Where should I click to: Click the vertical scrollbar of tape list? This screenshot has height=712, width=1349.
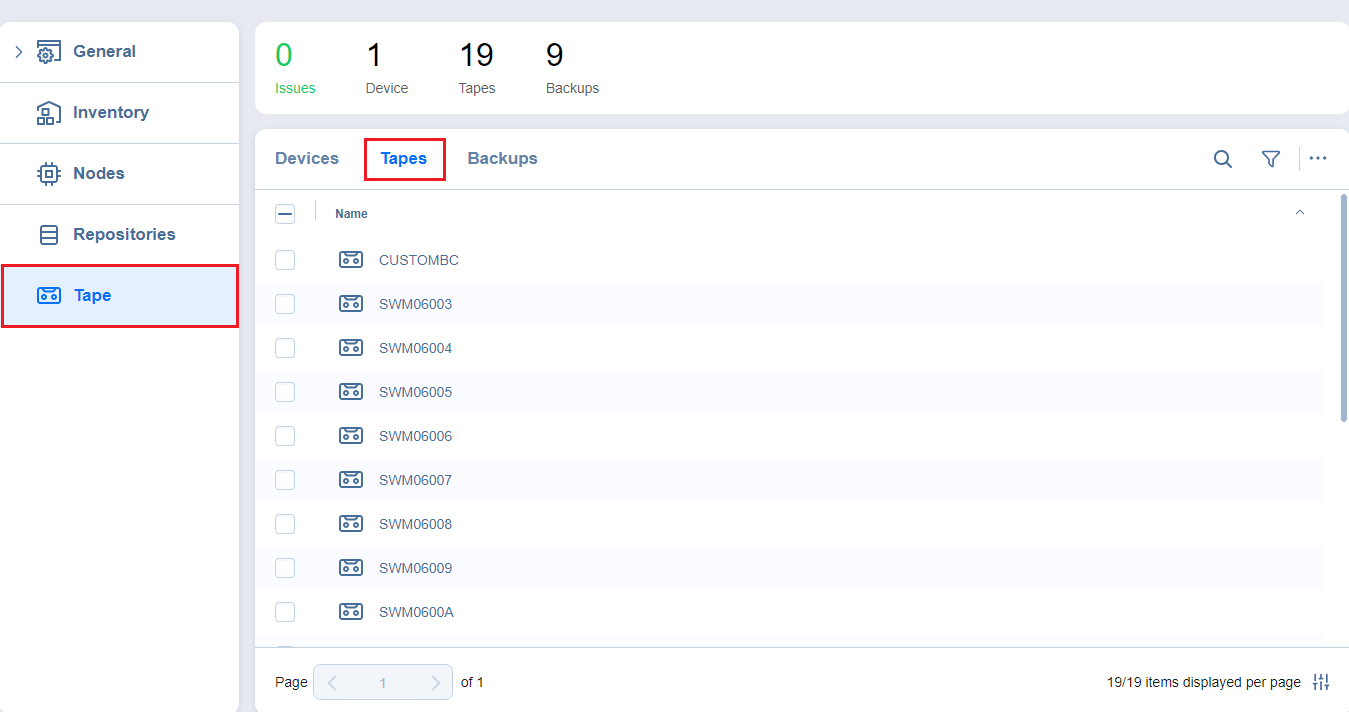(1343, 310)
